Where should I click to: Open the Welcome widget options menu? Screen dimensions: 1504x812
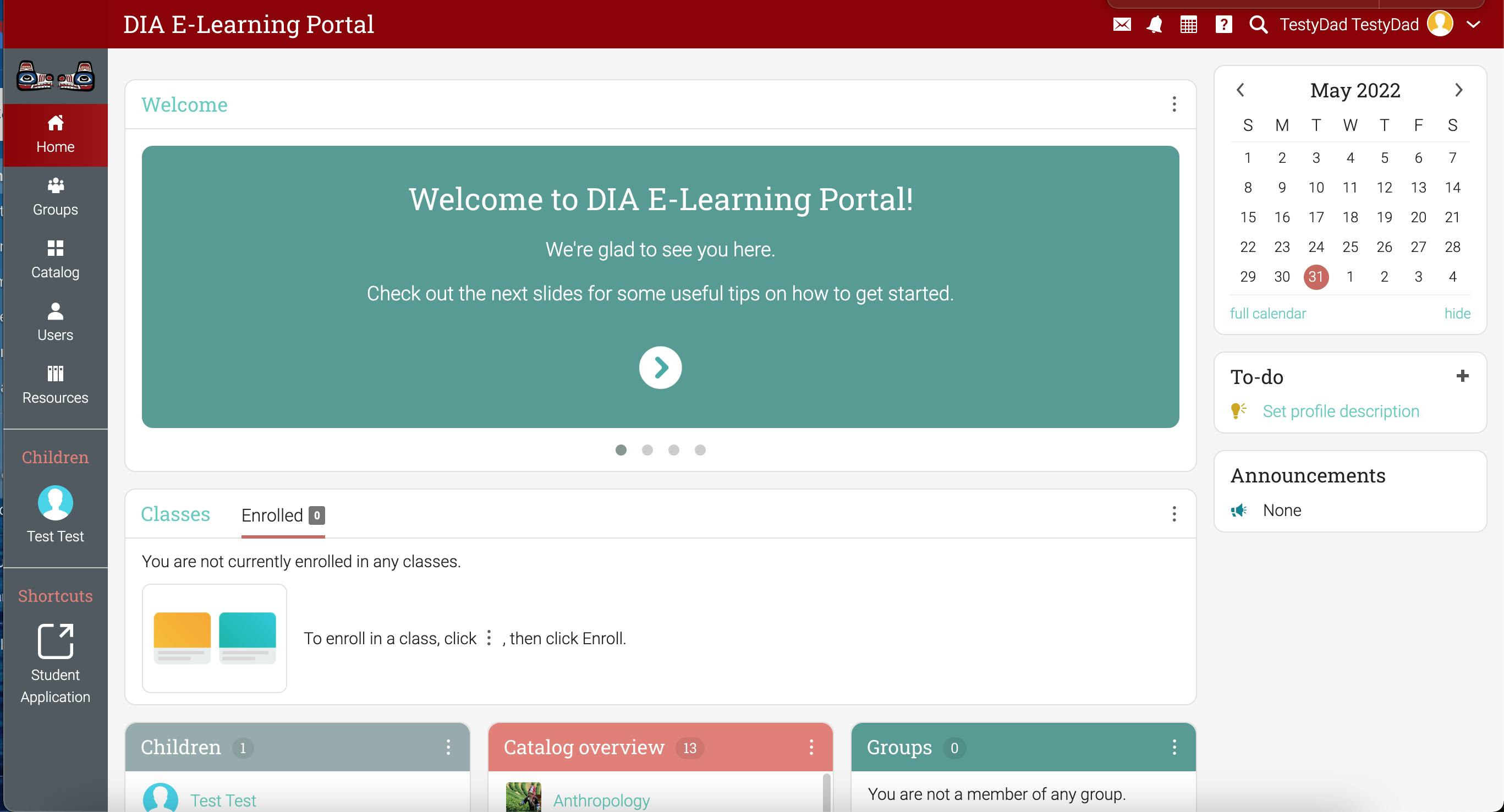click(x=1173, y=105)
